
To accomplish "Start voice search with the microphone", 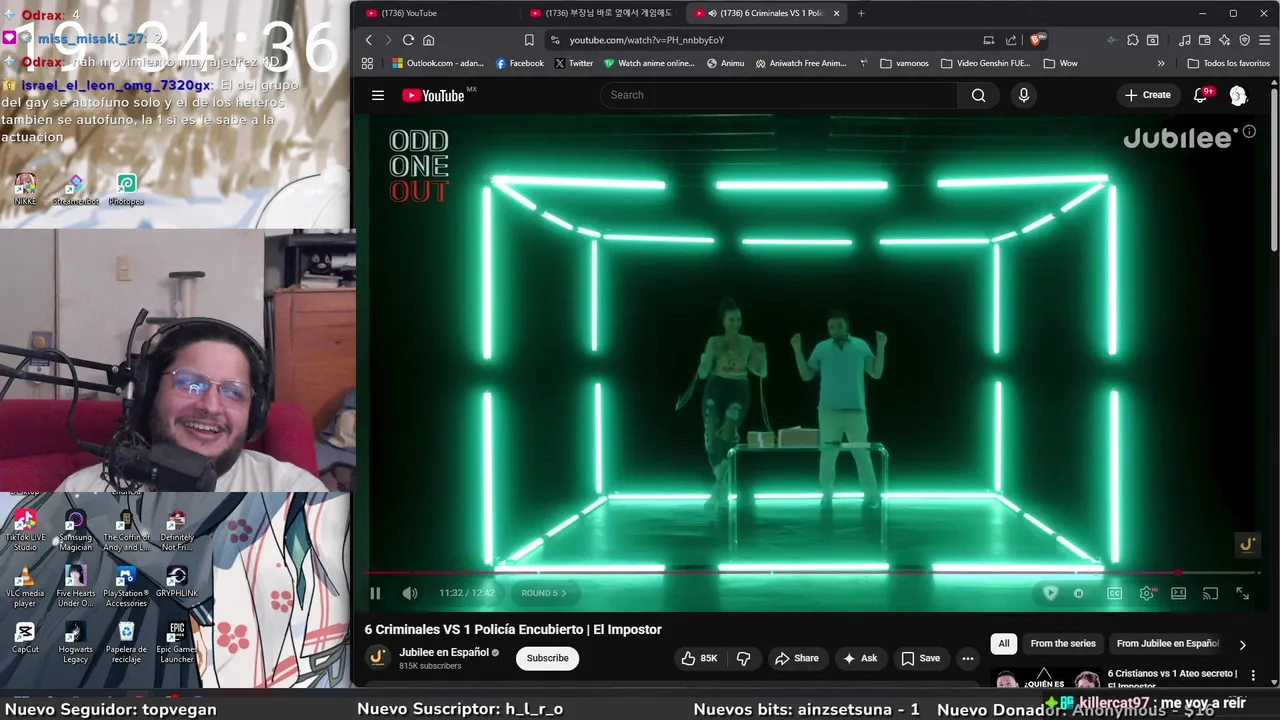I will pyautogui.click(x=1023, y=95).
